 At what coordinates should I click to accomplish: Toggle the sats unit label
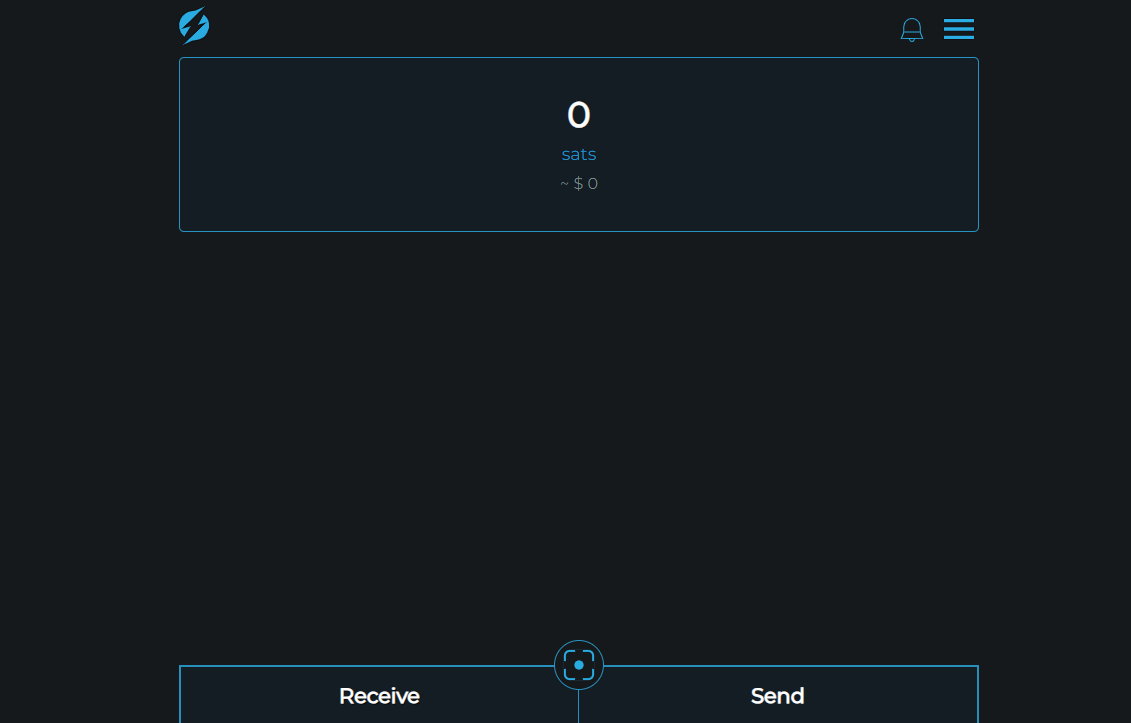point(579,154)
